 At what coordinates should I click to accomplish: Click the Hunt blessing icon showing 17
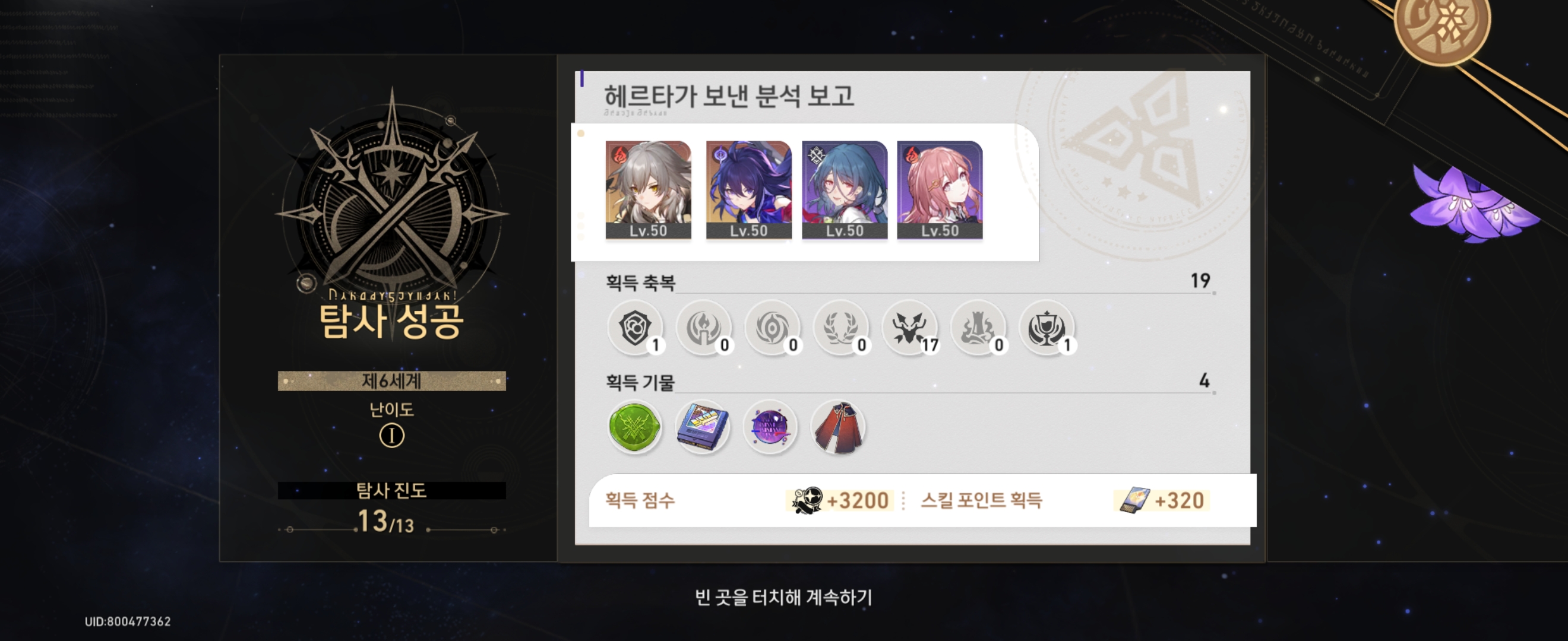[x=910, y=328]
